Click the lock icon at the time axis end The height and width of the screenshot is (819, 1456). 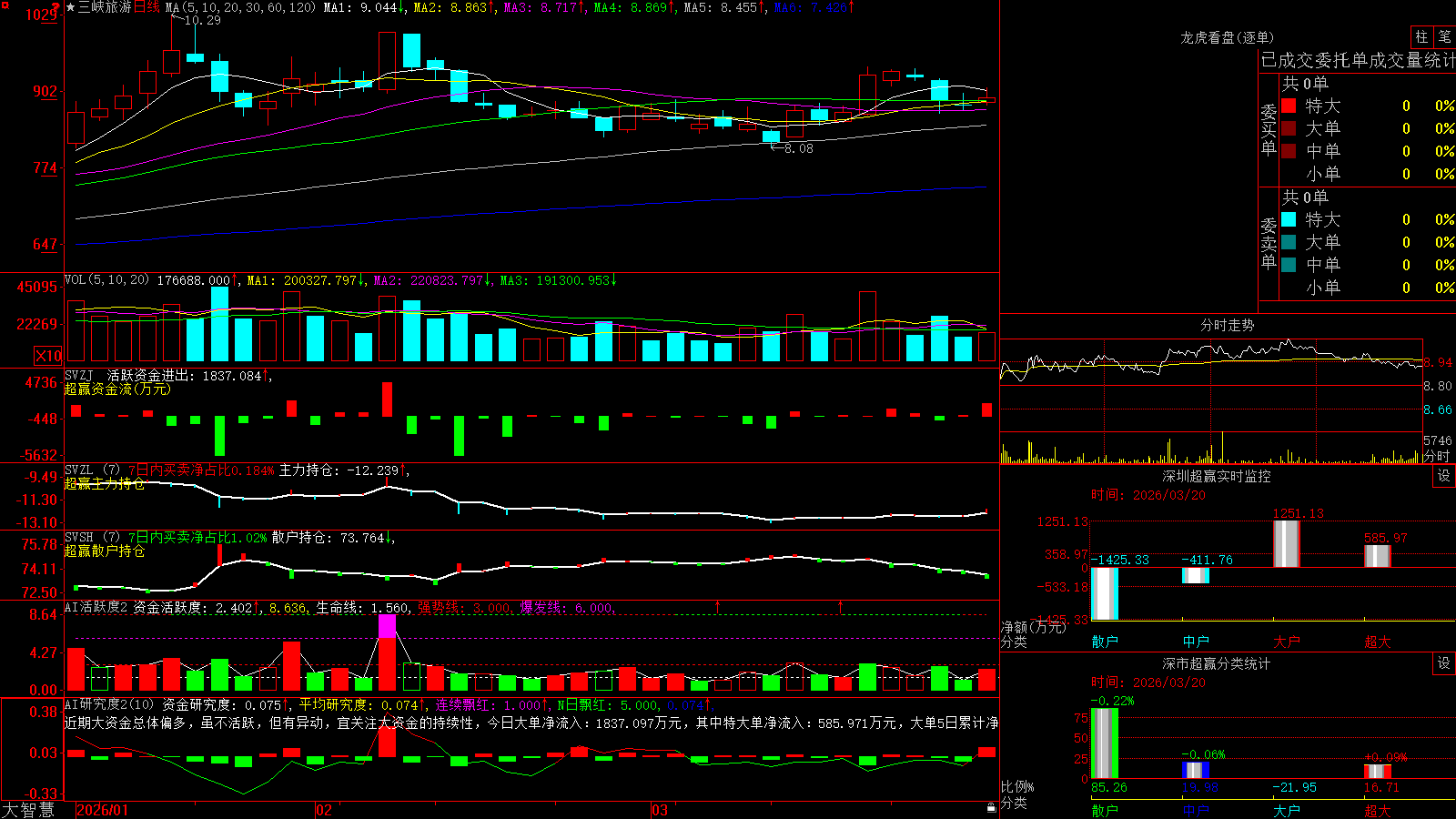pyautogui.click(x=991, y=808)
